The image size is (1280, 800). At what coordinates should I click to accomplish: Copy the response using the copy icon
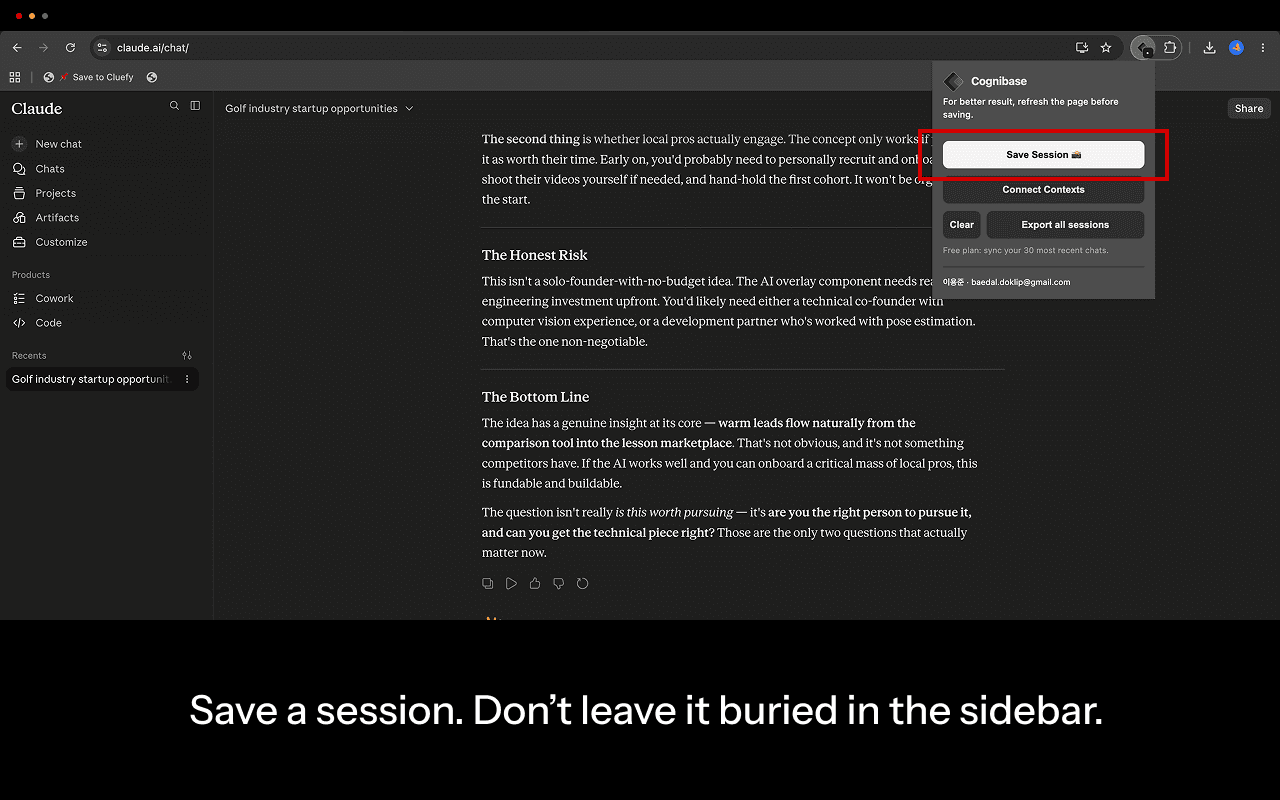[x=488, y=583]
